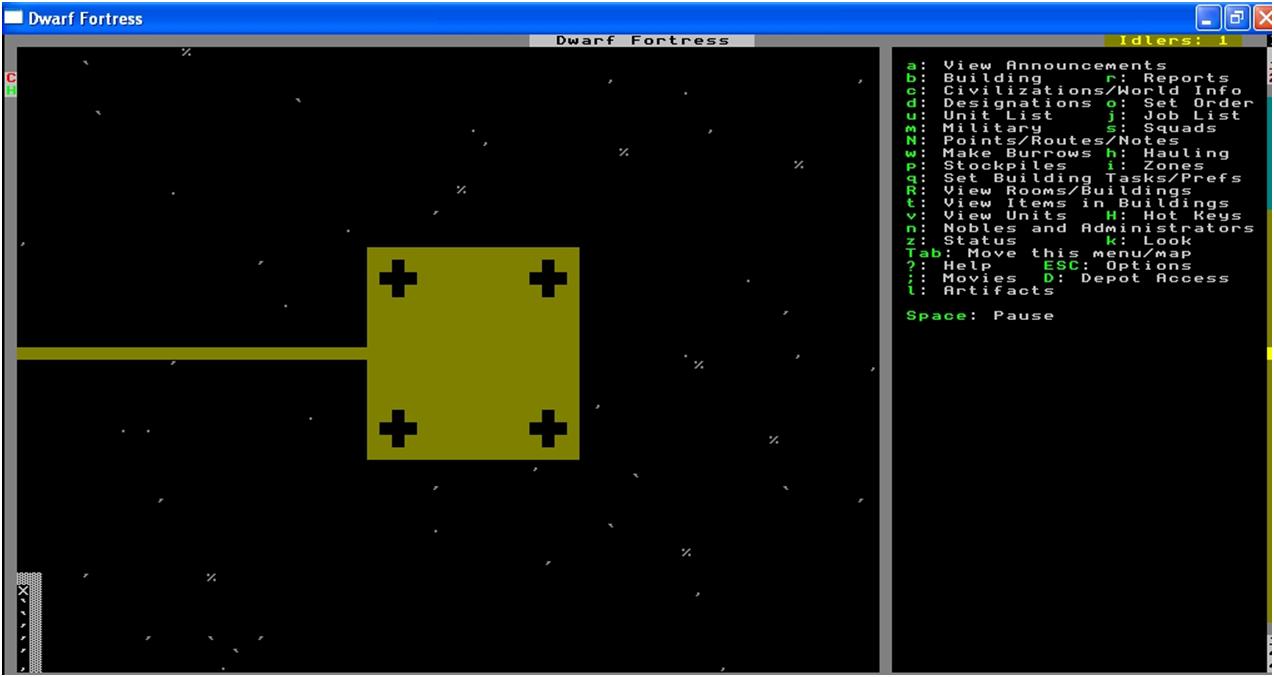Open the Hauling option
The width and height of the screenshot is (1274, 677).
(1167, 153)
